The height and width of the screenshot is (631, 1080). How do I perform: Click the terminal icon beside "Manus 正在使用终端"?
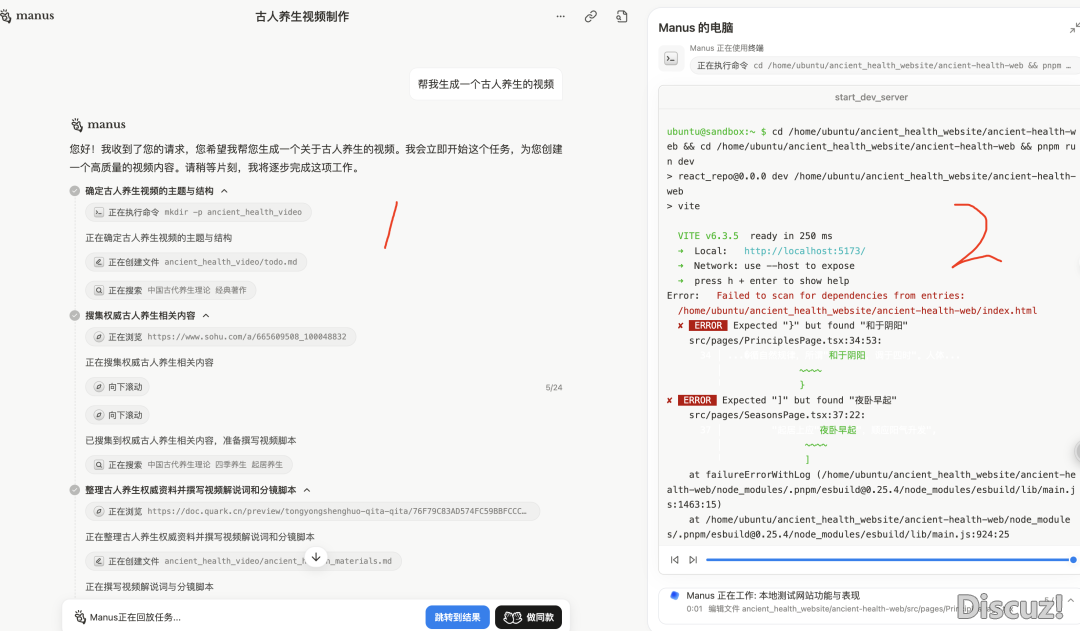click(x=671, y=58)
